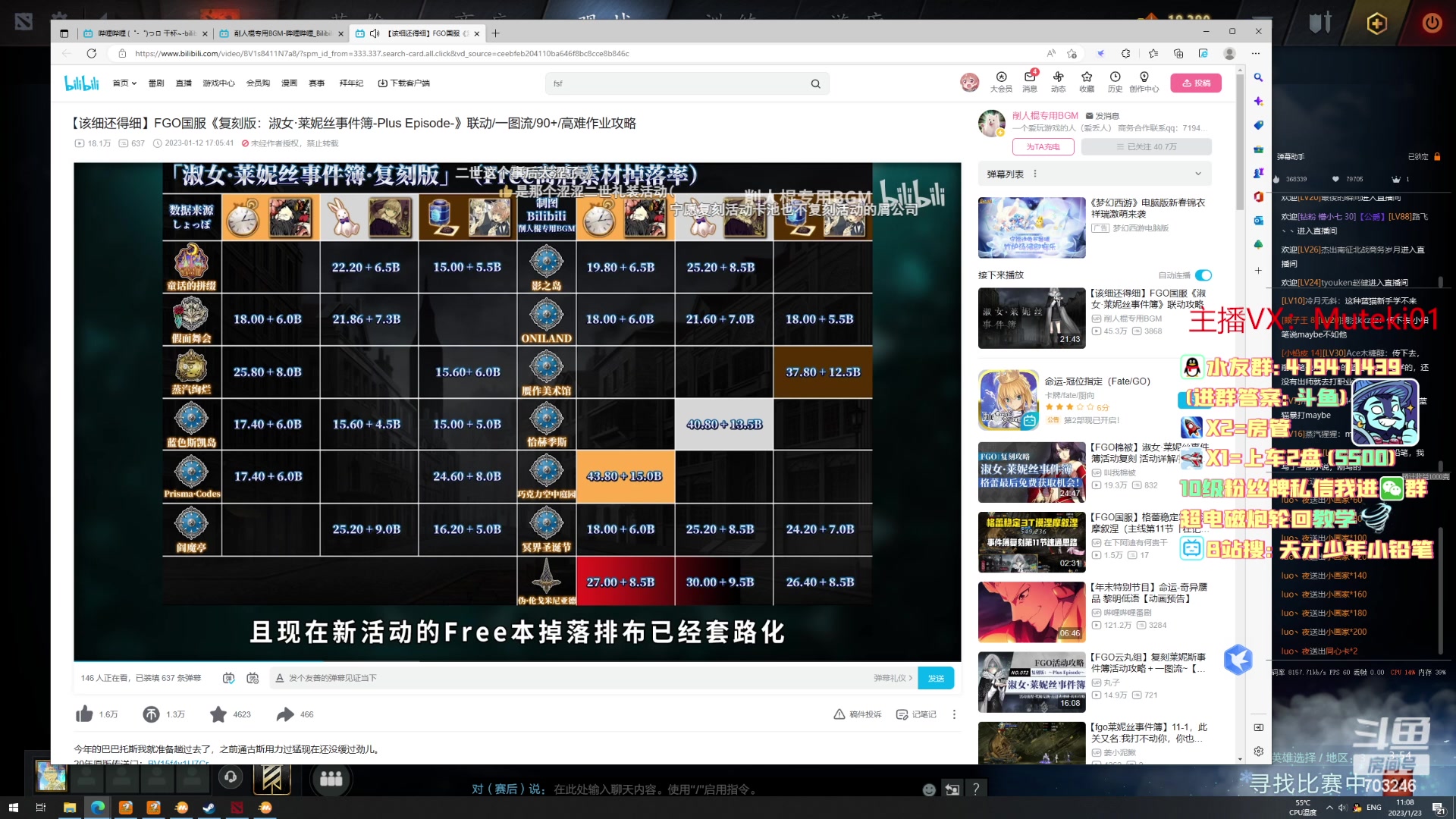Share the video with arrow icon
The width and height of the screenshot is (1456, 819).
click(x=285, y=714)
